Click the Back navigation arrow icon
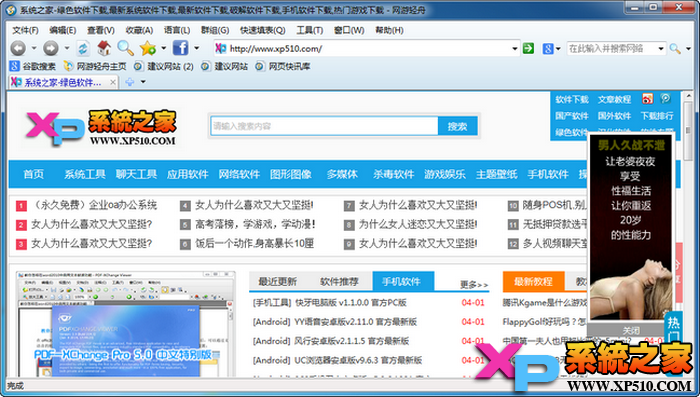Screen dimensions: 700x397 coord(18,48)
